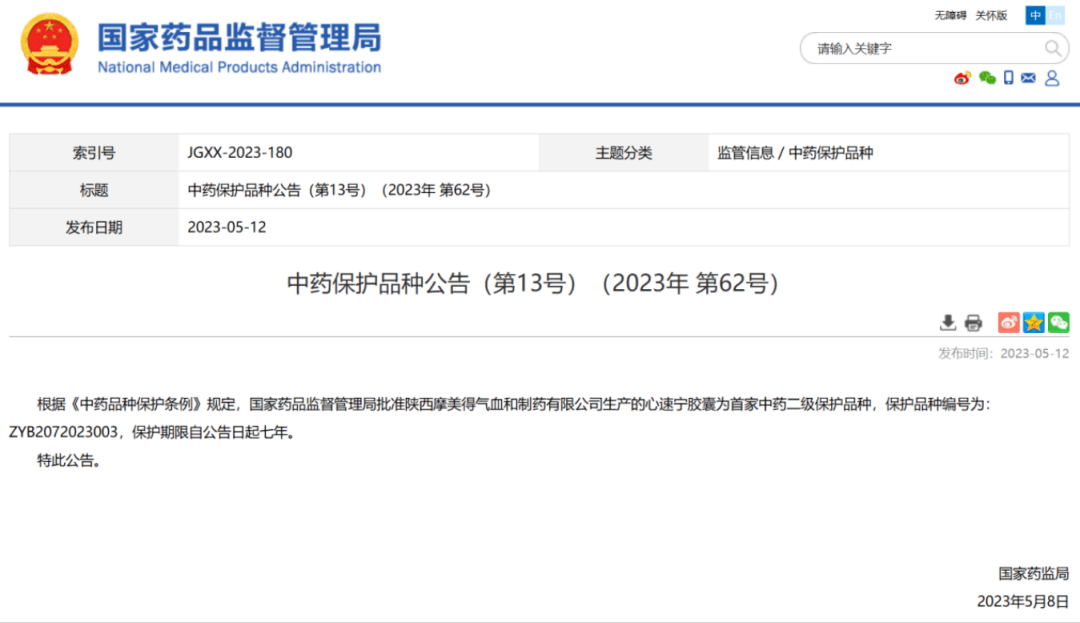Screen dimensions: 1080x623
Task: Click the 索引号 label cell
Action: tap(94, 153)
